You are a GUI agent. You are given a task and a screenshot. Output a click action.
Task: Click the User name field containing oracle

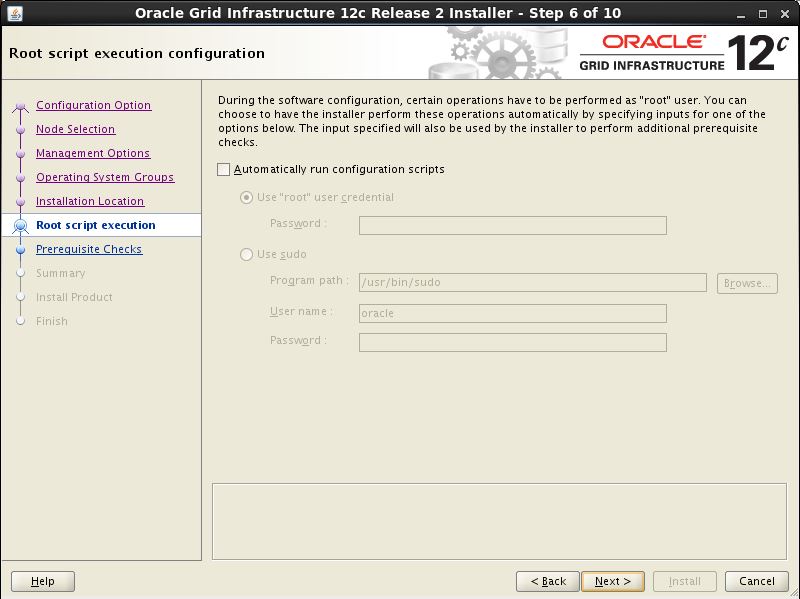click(x=513, y=313)
